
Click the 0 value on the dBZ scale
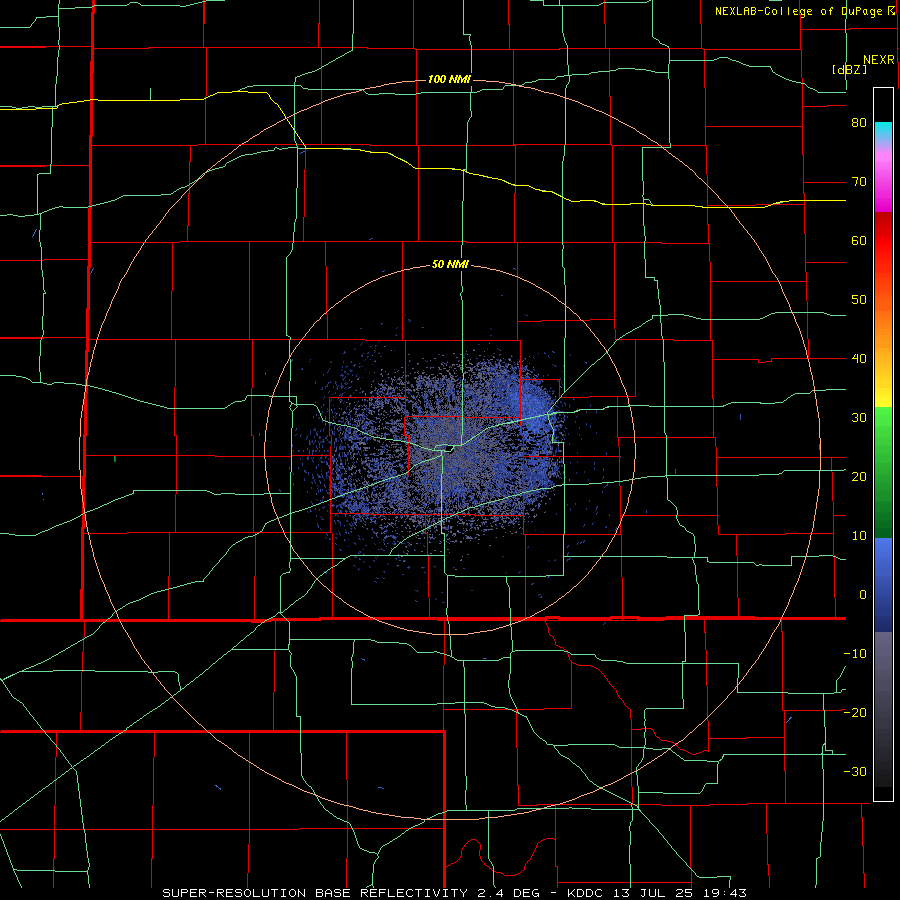[863, 595]
